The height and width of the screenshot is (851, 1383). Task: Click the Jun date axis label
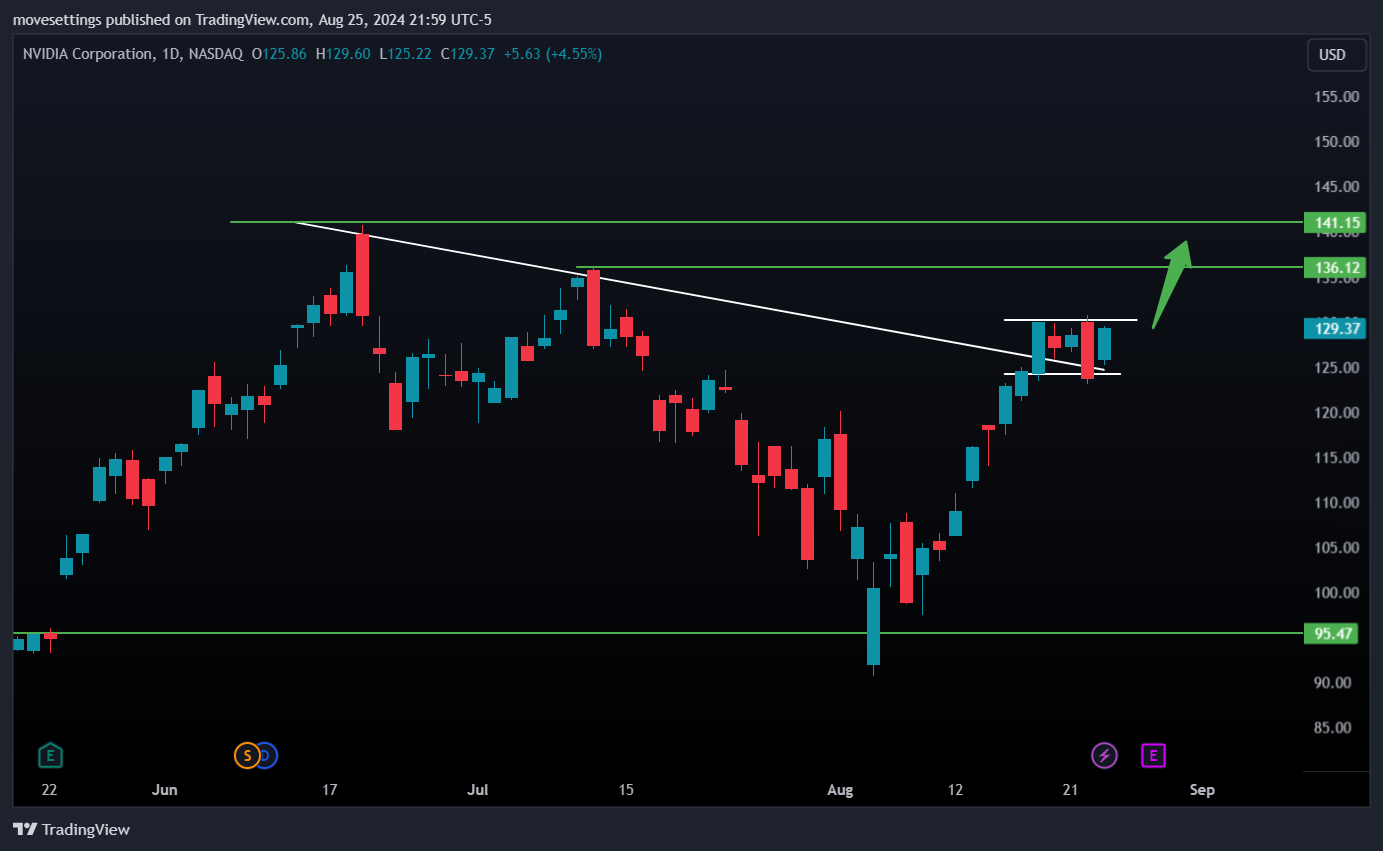[x=164, y=790]
